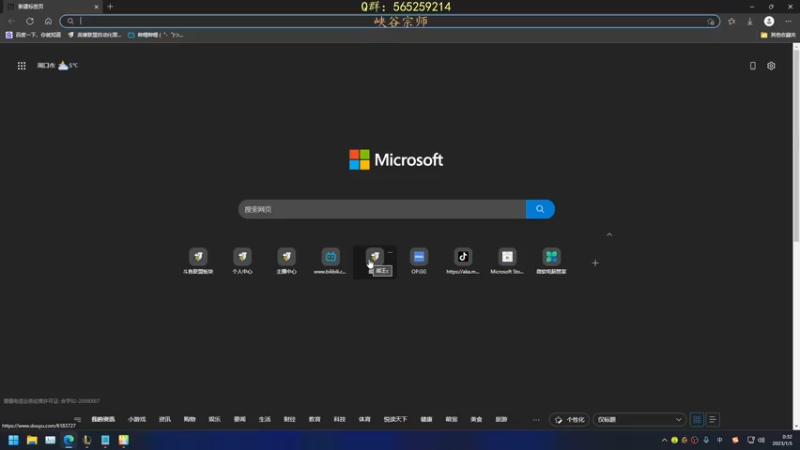Open the TikTok quick link tile
This screenshot has height=450, width=800.
[x=463, y=261]
